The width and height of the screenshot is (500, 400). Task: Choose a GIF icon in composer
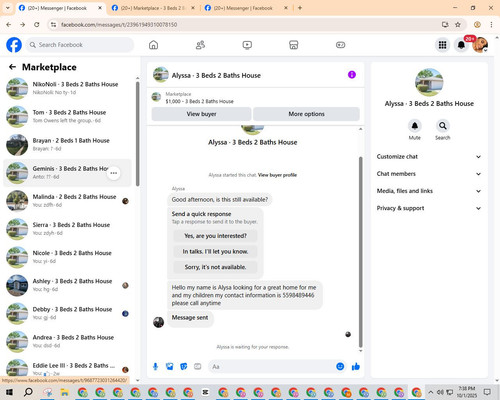198,367
